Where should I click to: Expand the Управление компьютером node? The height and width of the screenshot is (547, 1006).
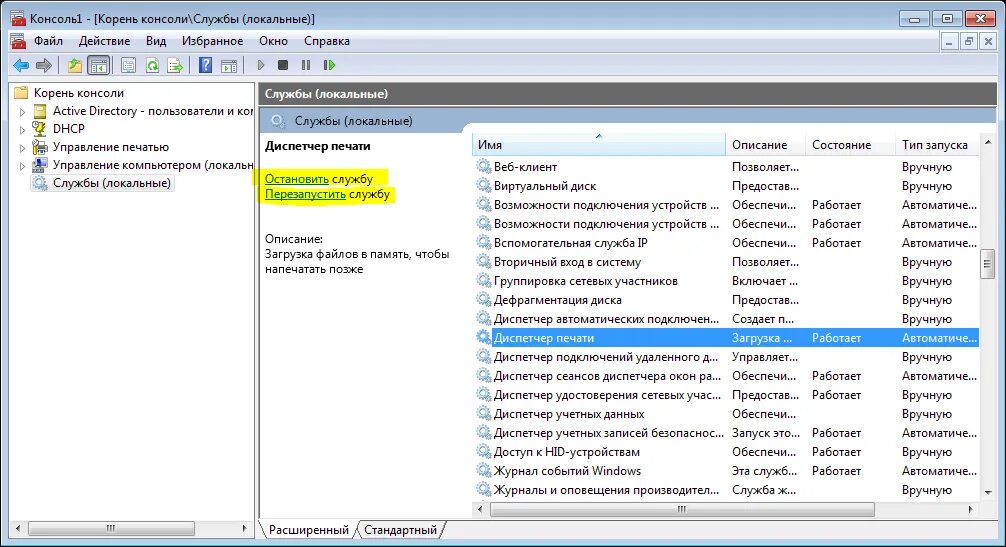22,165
